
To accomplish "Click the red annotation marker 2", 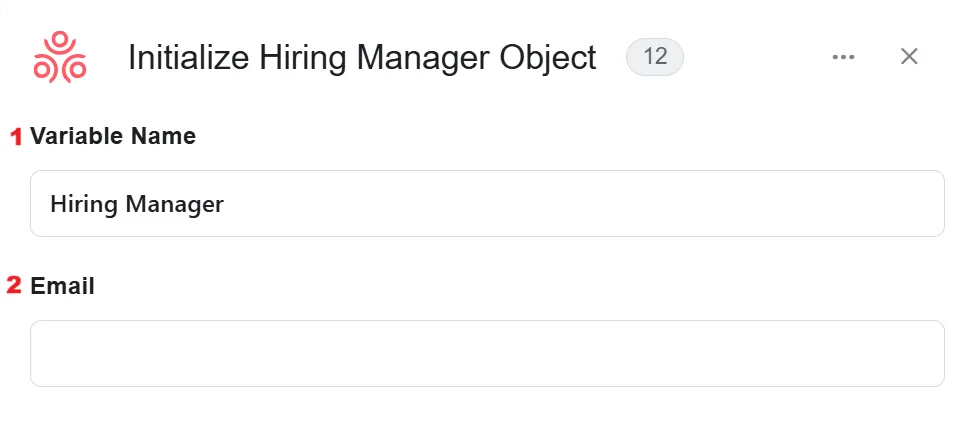I will pos(14,286).
